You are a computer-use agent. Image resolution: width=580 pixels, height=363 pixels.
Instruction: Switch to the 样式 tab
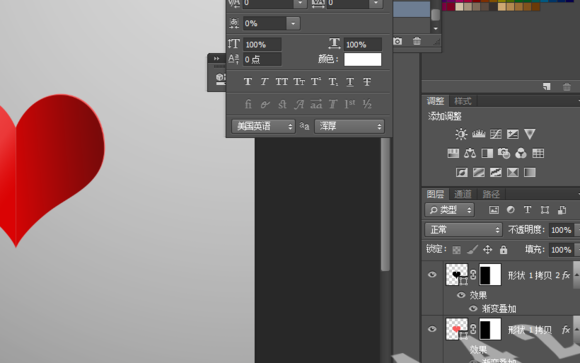click(462, 101)
